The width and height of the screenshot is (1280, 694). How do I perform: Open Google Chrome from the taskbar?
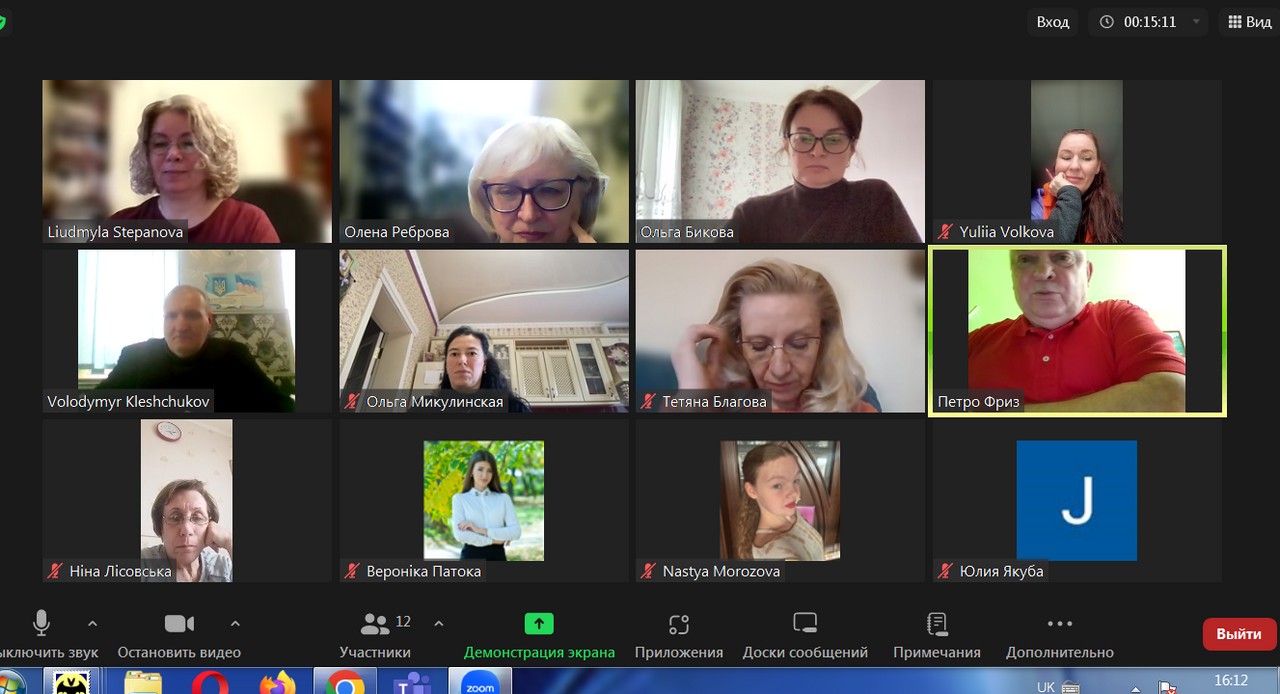tap(344, 683)
